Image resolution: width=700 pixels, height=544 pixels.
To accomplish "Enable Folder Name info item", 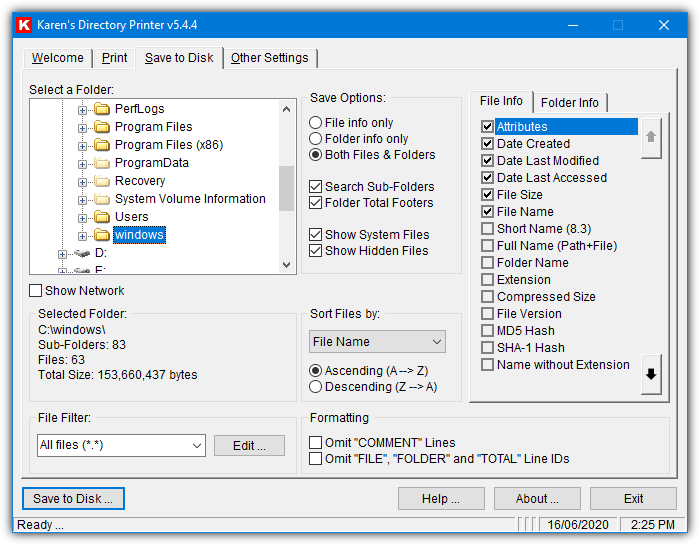I will [487, 262].
